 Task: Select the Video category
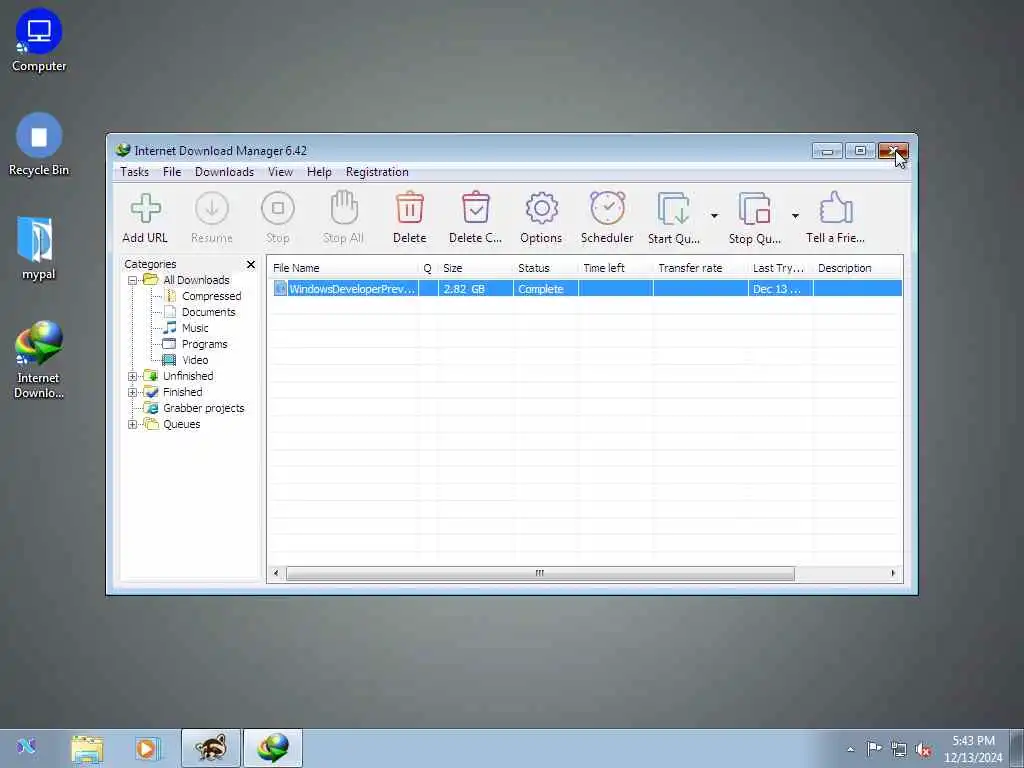(195, 360)
